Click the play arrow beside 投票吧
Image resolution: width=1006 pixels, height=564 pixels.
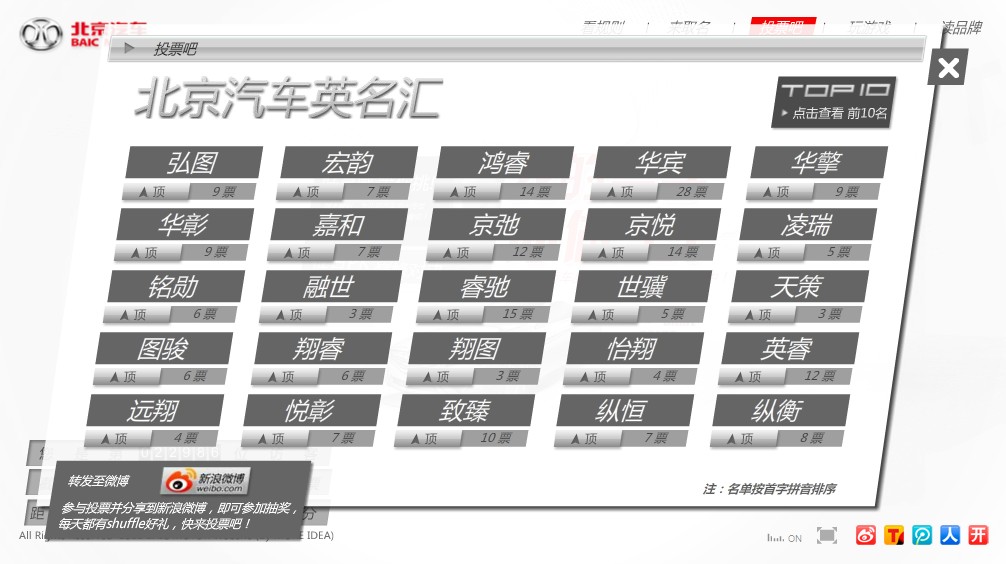[129, 47]
